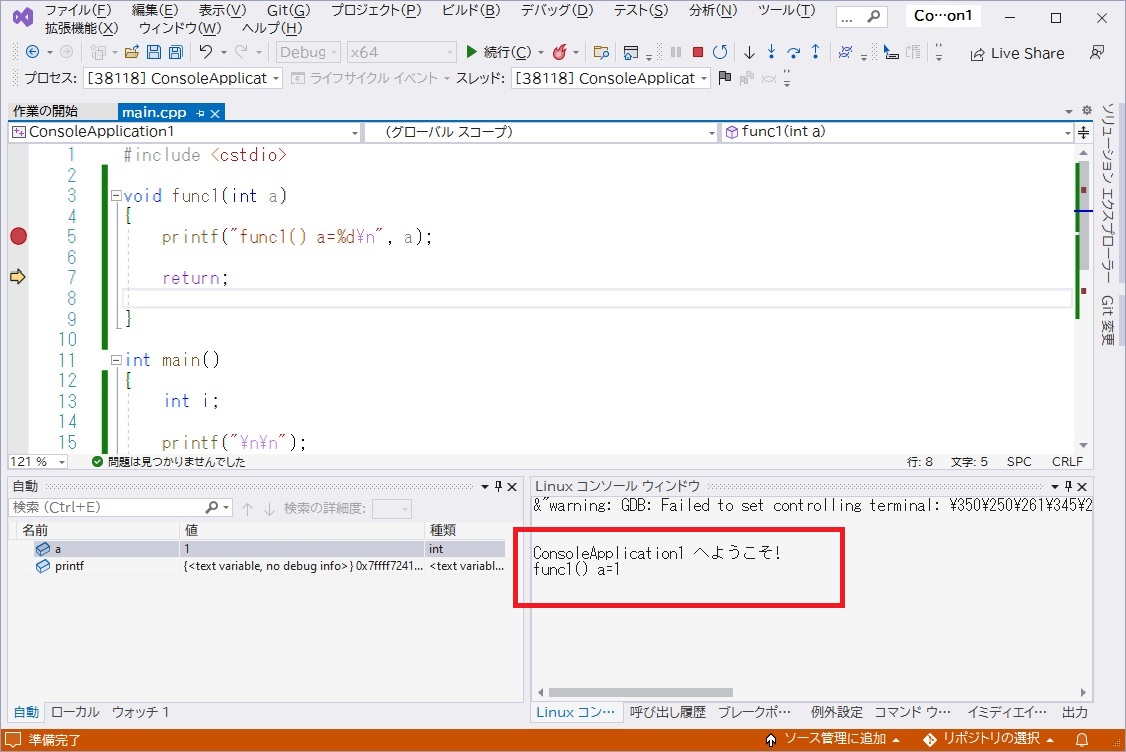Save the current file with the single floppy icon
This screenshot has height=752, width=1126.
[x=154, y=52]
